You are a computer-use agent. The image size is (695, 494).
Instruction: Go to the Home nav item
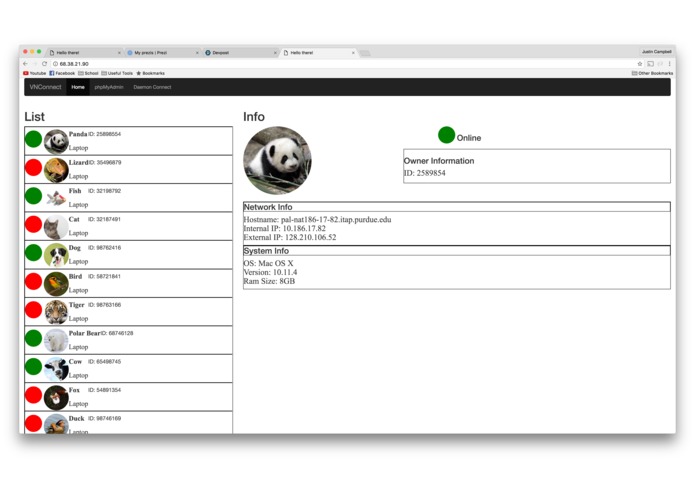coord(78,87)
